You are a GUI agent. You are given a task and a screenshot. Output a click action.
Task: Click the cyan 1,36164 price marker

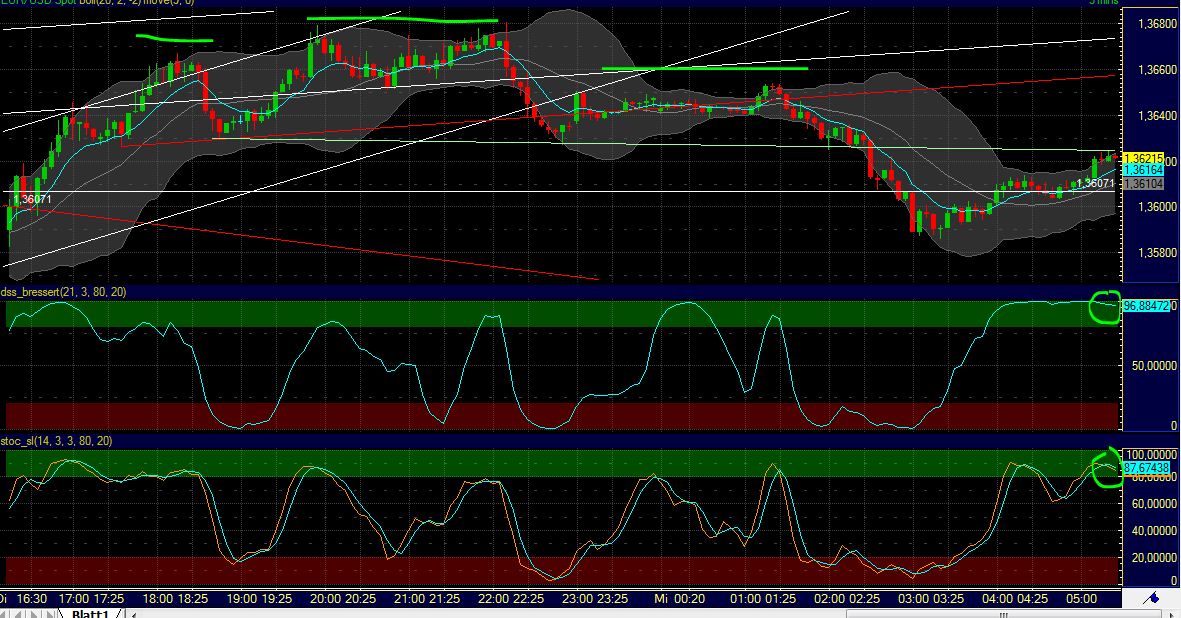click(x=1142, y=171)
